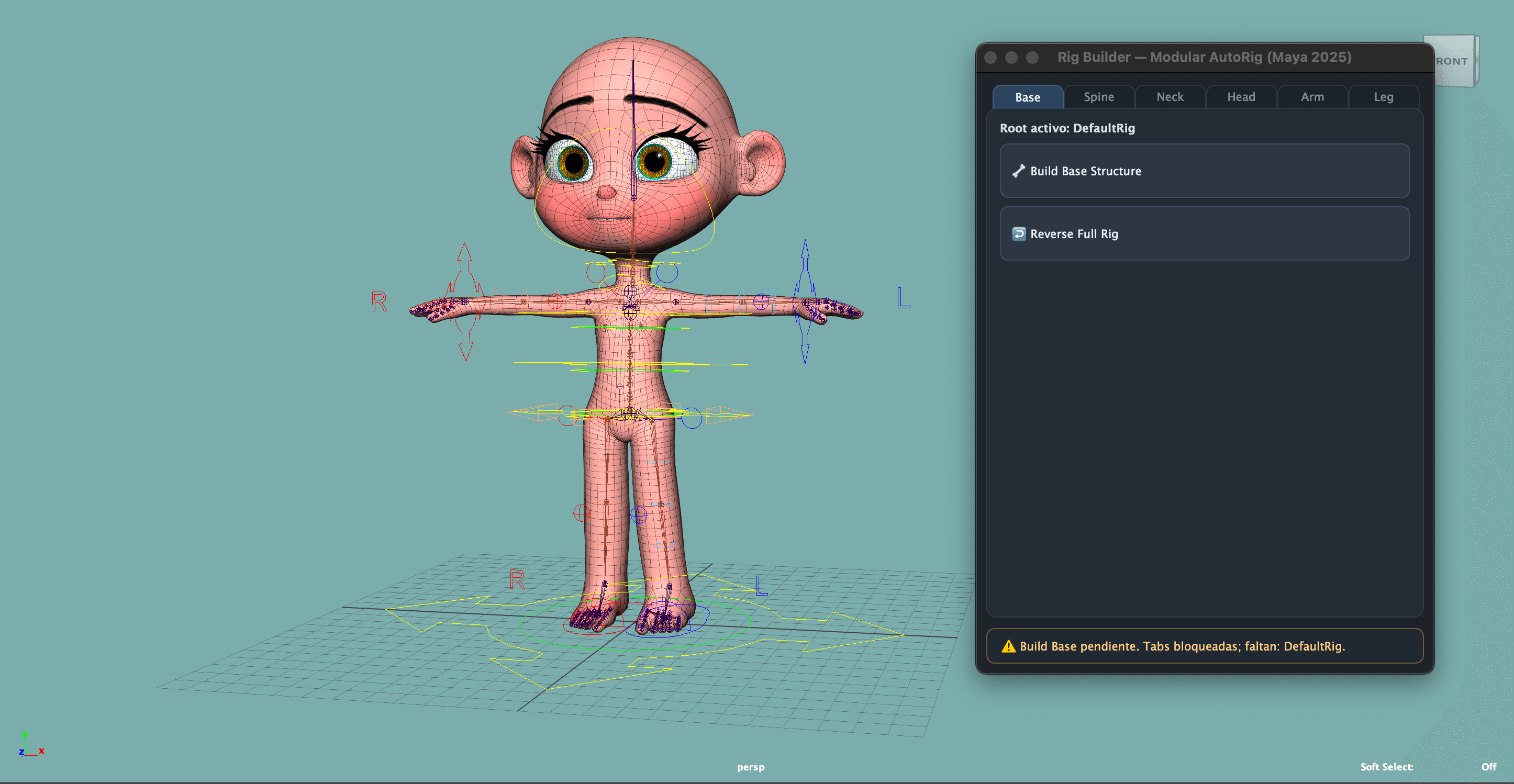Click the axis orientation gizmo
This screenshot has width=1514, height=784.
[31, 745]
